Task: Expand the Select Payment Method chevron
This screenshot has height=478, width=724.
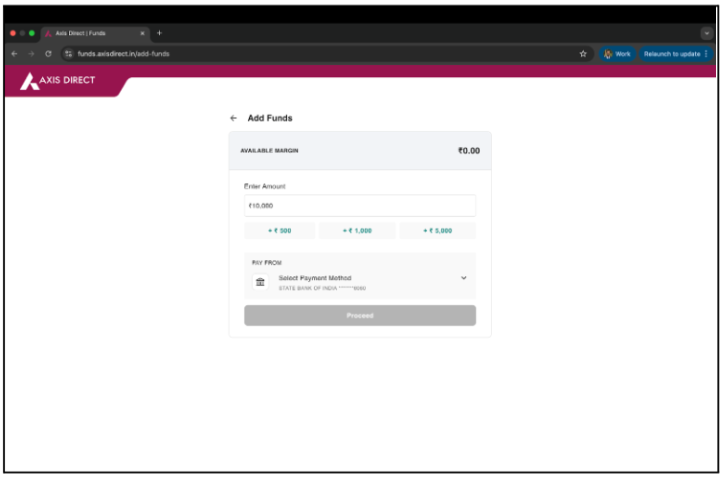Action: (463, 278)
